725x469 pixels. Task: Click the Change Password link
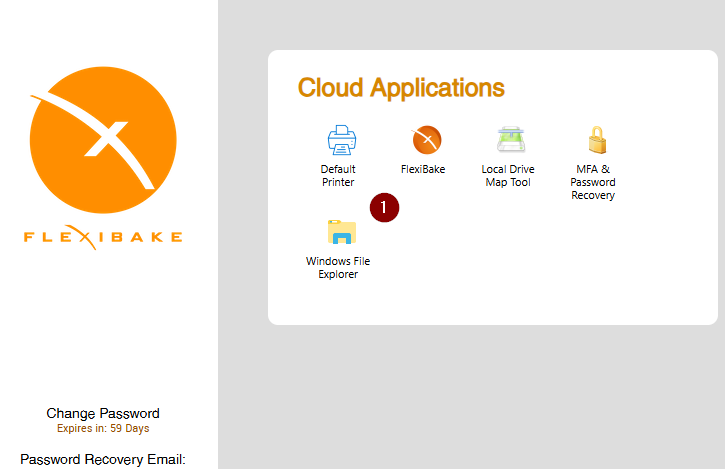103,413
